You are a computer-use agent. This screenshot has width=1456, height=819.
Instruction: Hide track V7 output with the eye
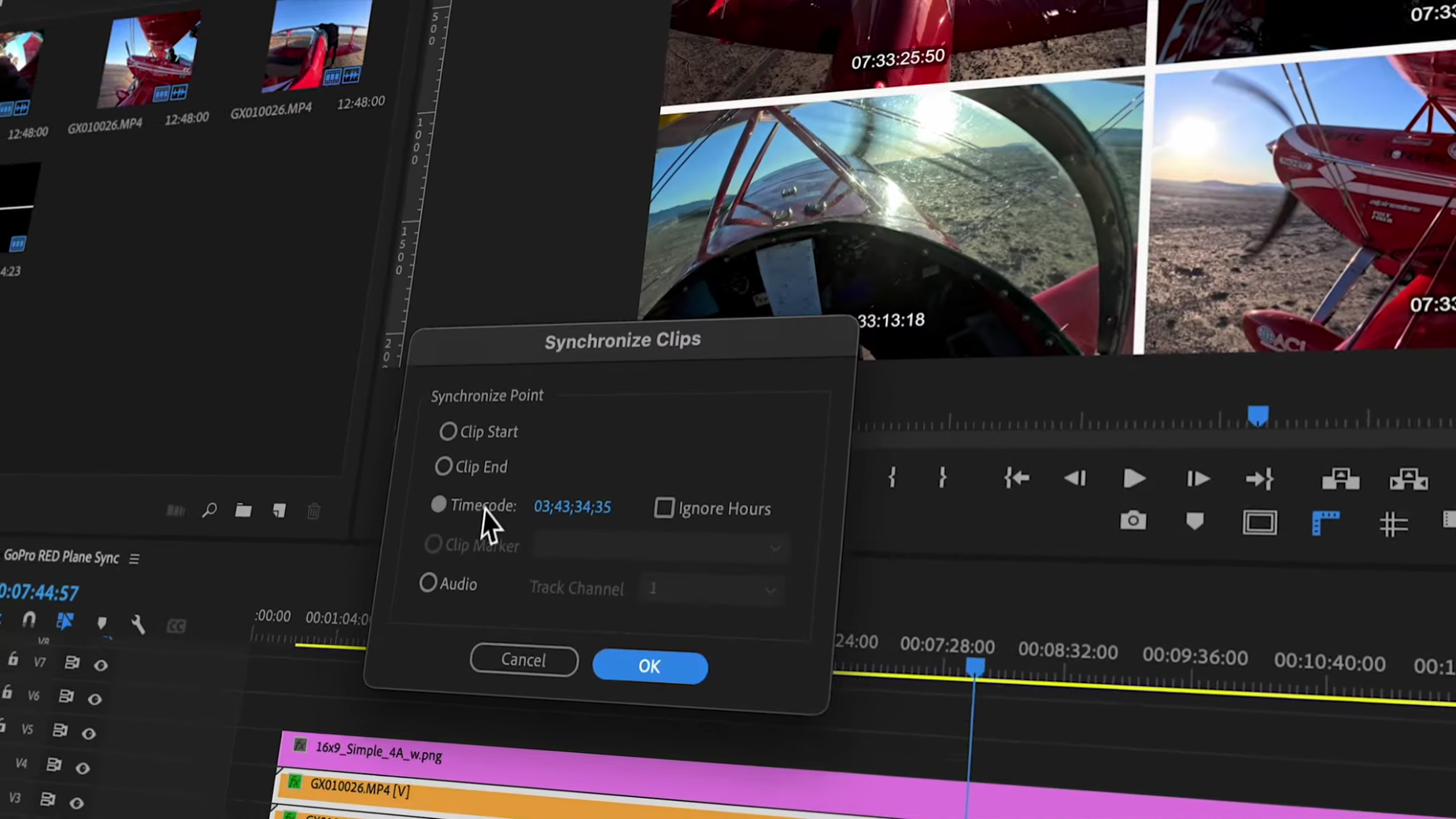(101, 666)
